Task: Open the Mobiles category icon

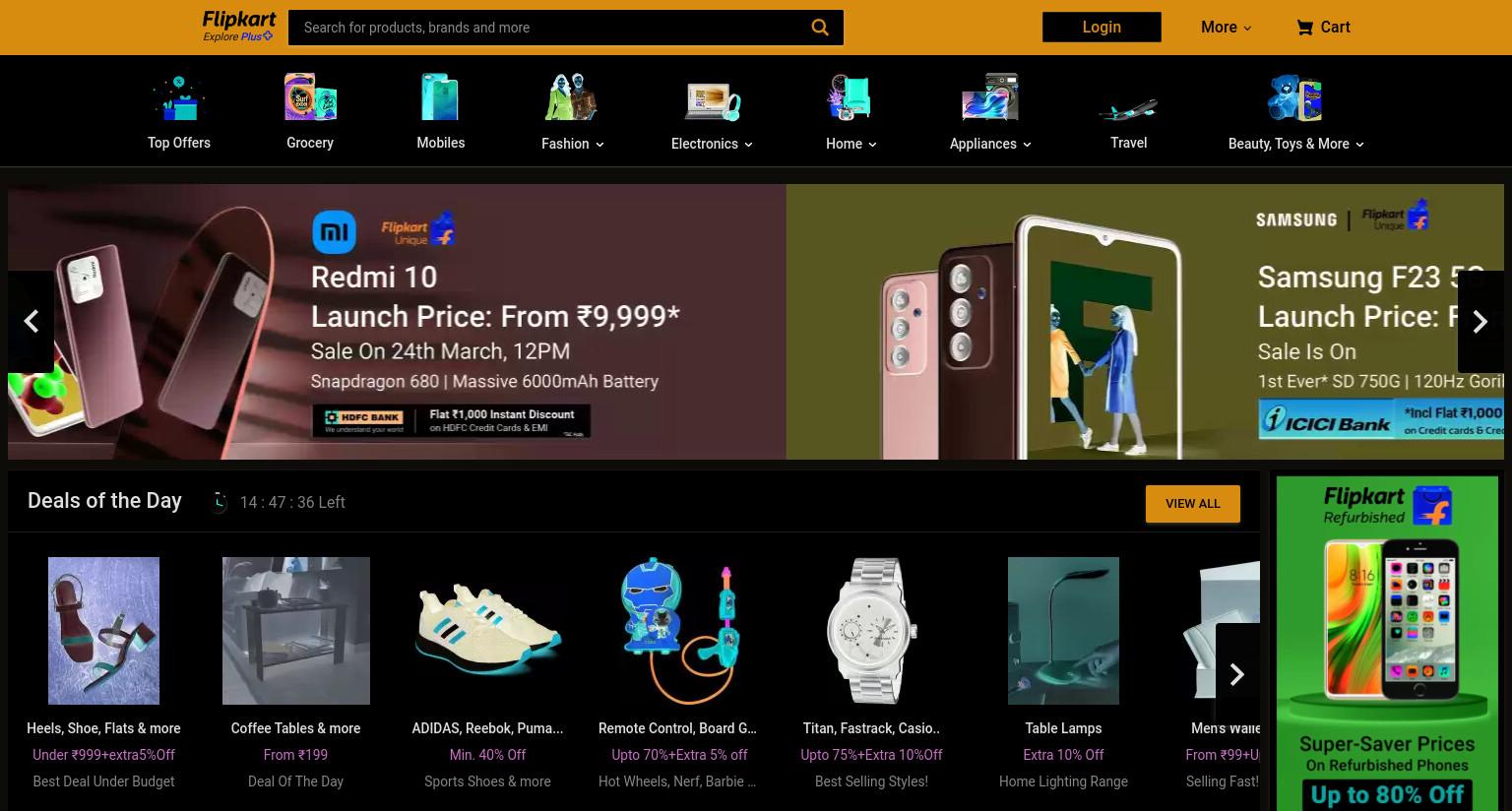Action: (x=440, y=97)
